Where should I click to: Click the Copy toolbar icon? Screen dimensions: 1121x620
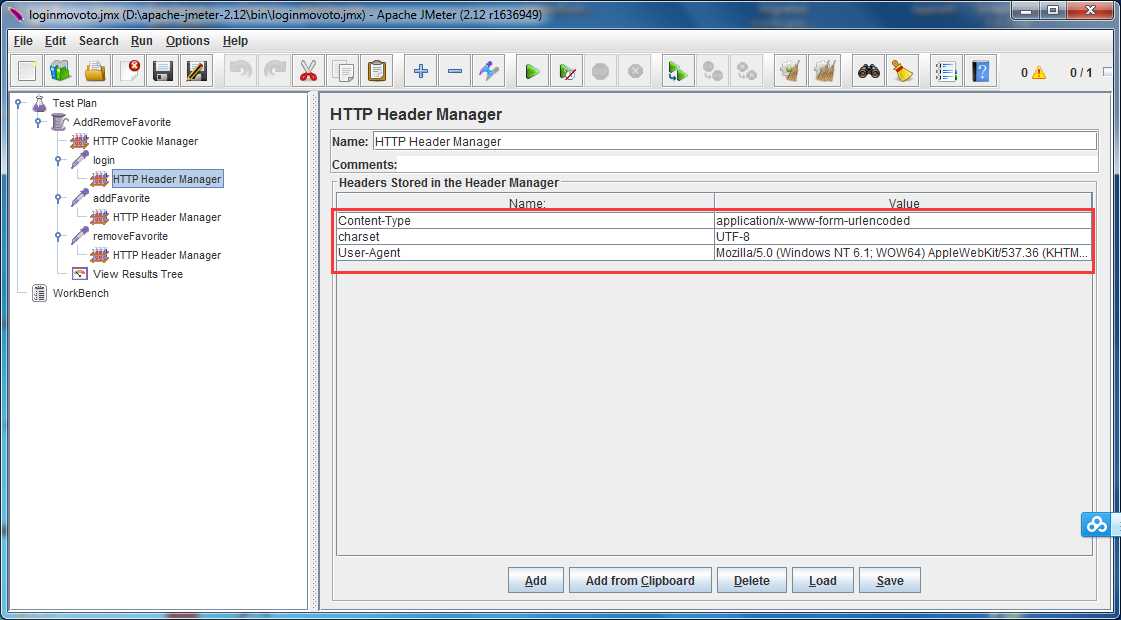(342, 72)
